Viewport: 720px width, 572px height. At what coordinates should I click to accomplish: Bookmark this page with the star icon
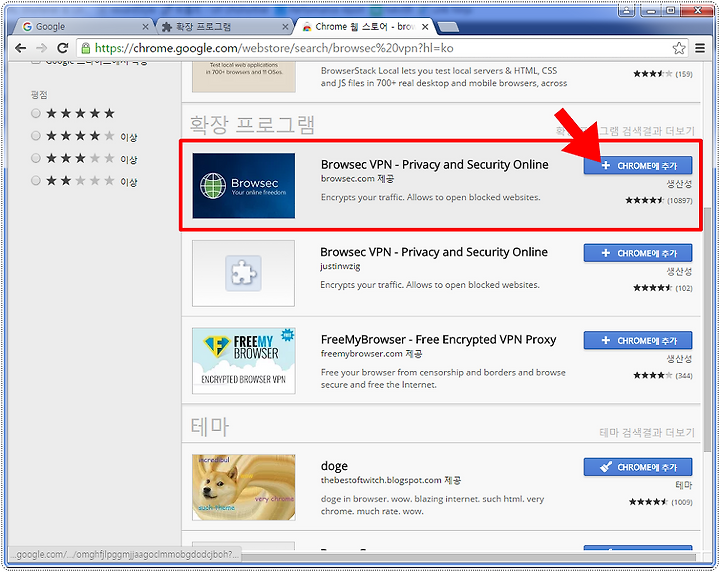pos(679,48)
